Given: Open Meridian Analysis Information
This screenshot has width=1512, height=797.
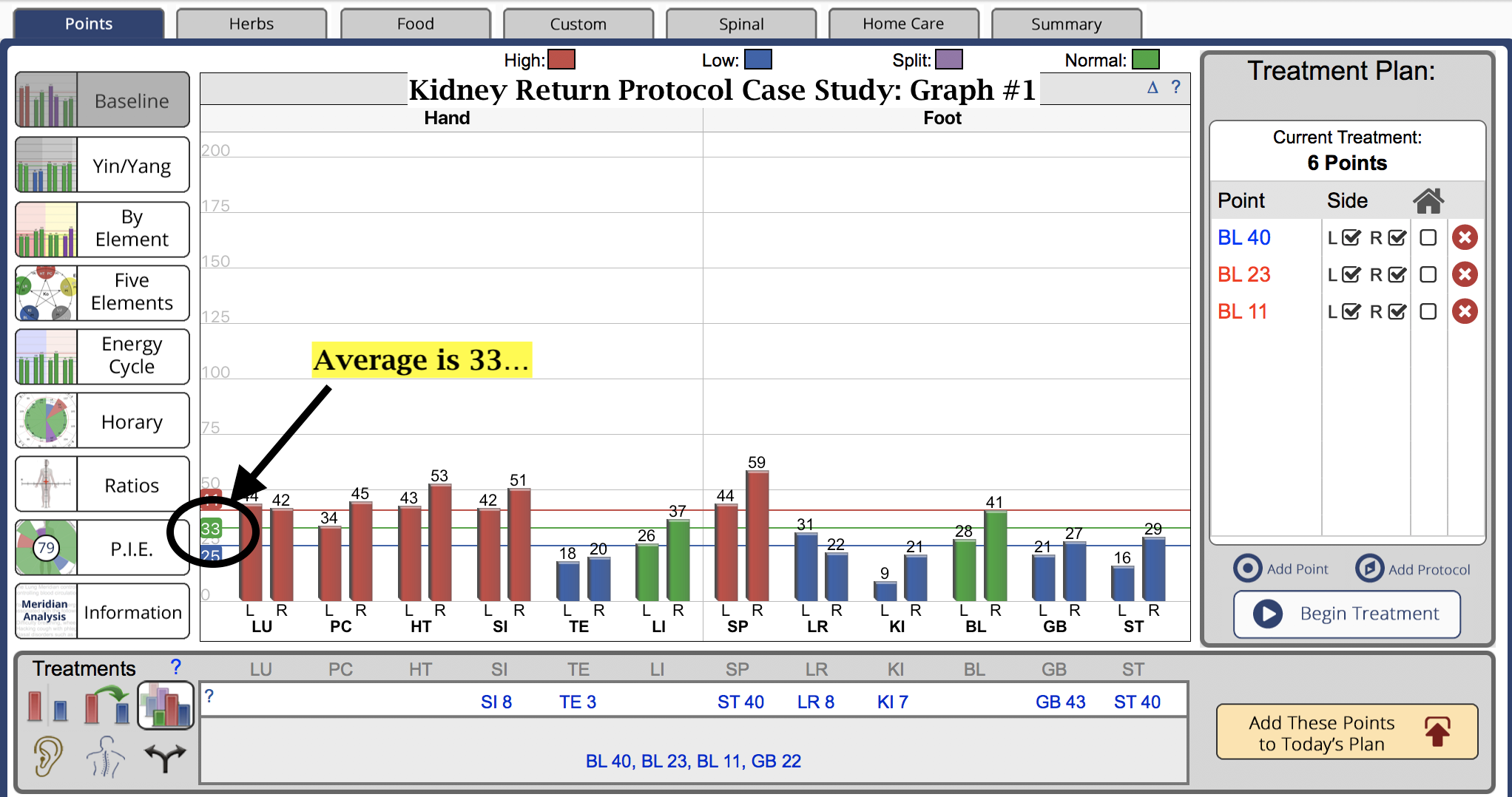Looking at the screenshot, I should [x=102, y=611].
